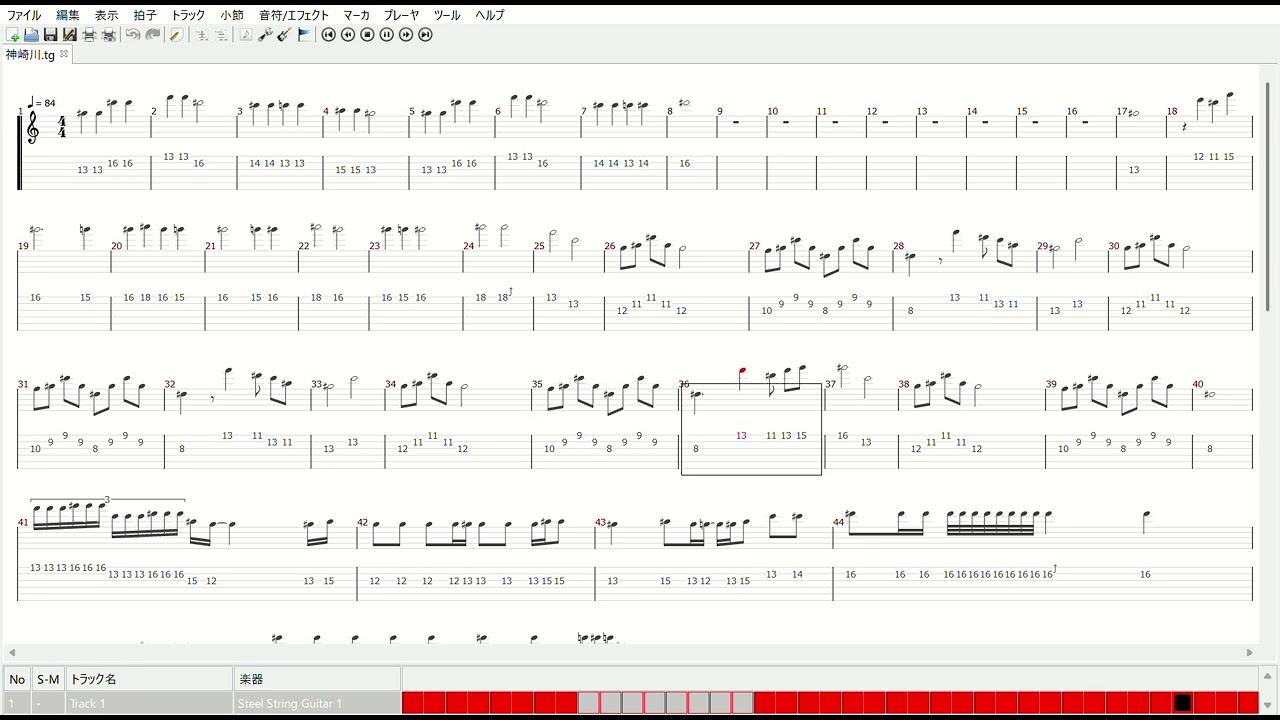1280x720 pixels.
Task: Stop playback
Action: point(367,35)
